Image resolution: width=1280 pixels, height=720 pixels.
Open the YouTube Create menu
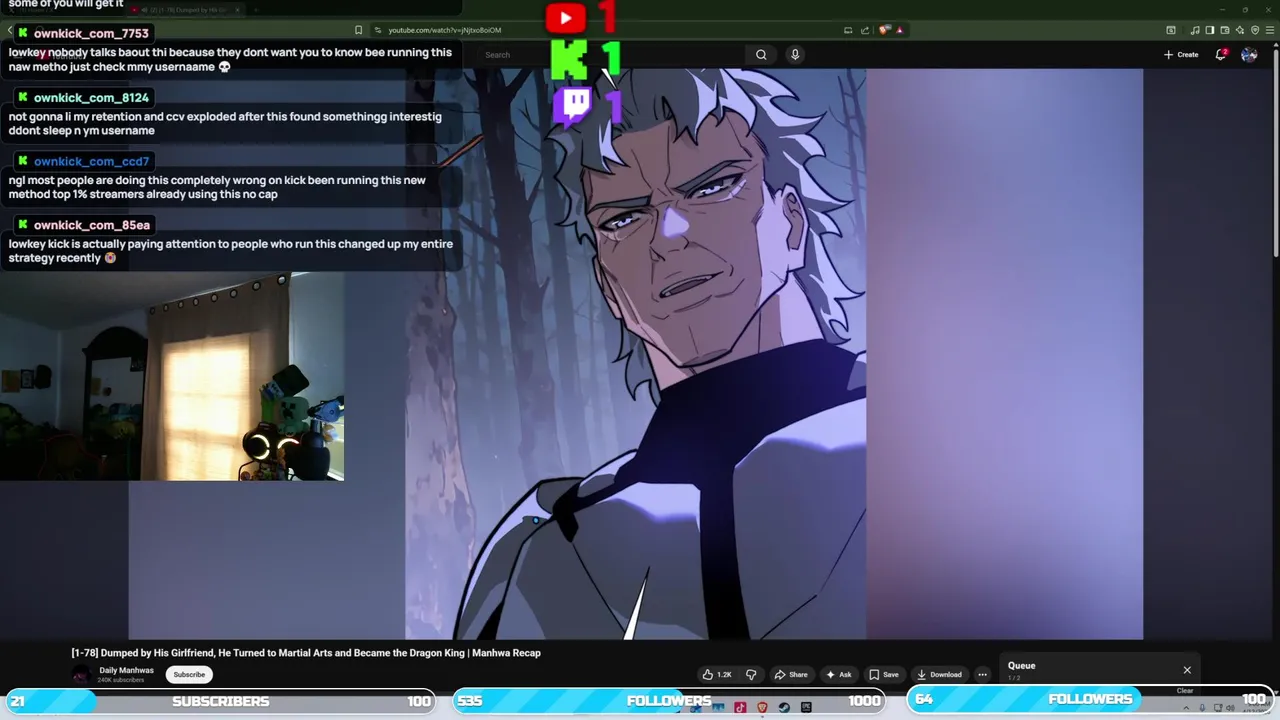tap(1181, 55)
